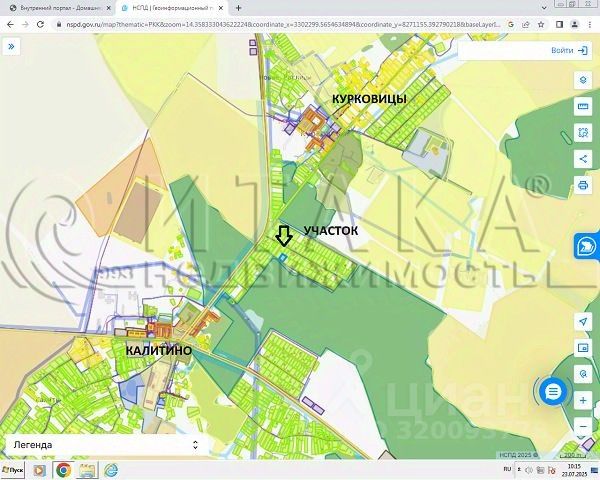Open the Пуск start menu
Screen dimensions: 600x480
[x=13, y=469]
